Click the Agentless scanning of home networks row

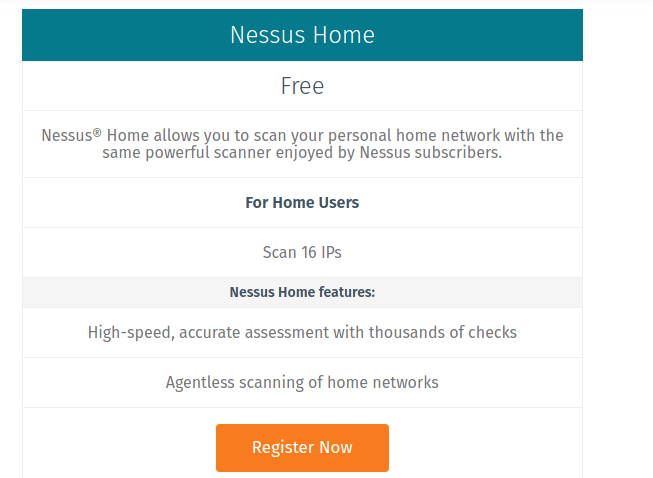pyautogui.click(x=302, y=383)
